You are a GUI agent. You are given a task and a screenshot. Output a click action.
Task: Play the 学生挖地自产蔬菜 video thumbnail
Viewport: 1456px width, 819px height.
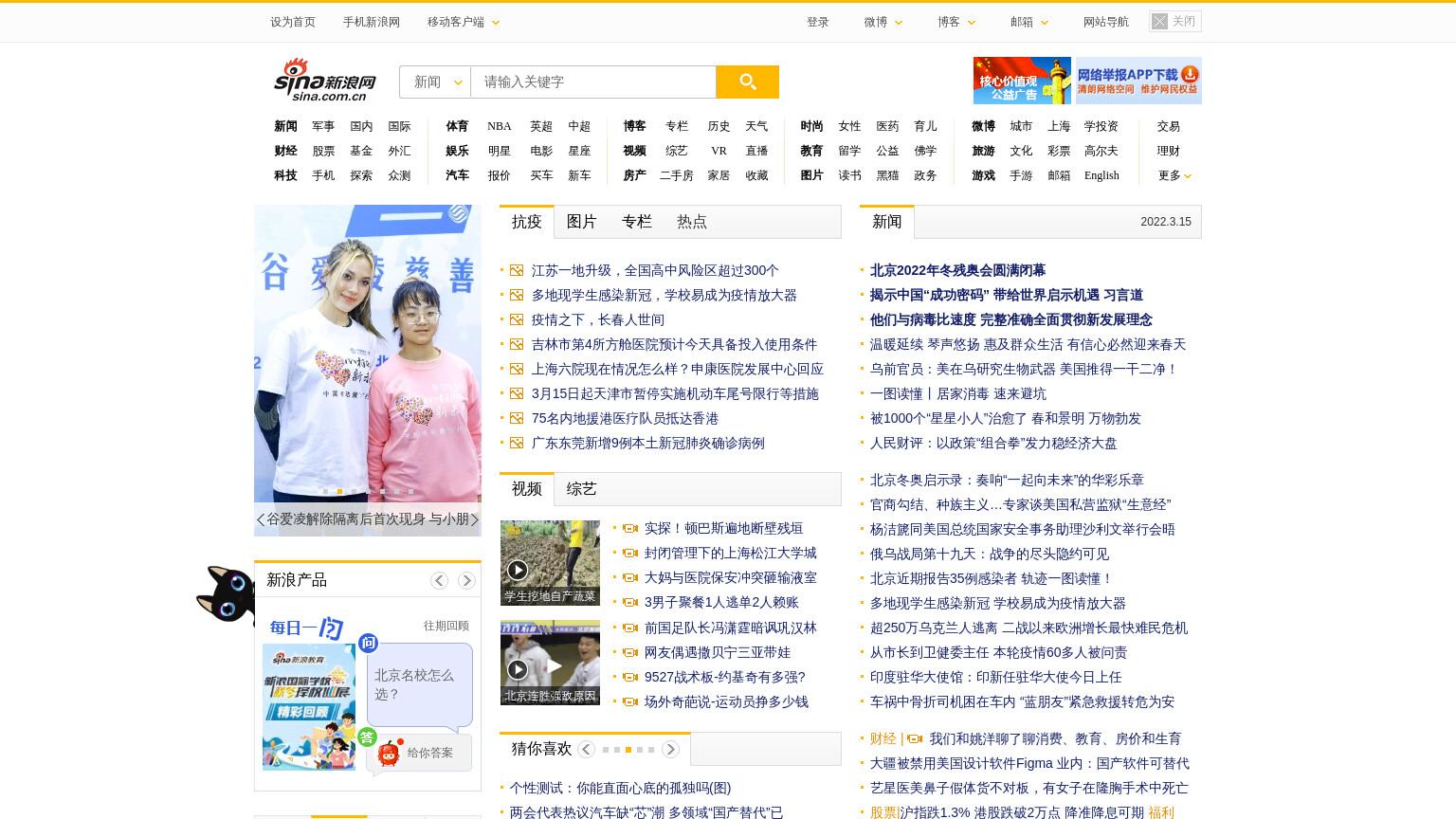pos(550,563)
